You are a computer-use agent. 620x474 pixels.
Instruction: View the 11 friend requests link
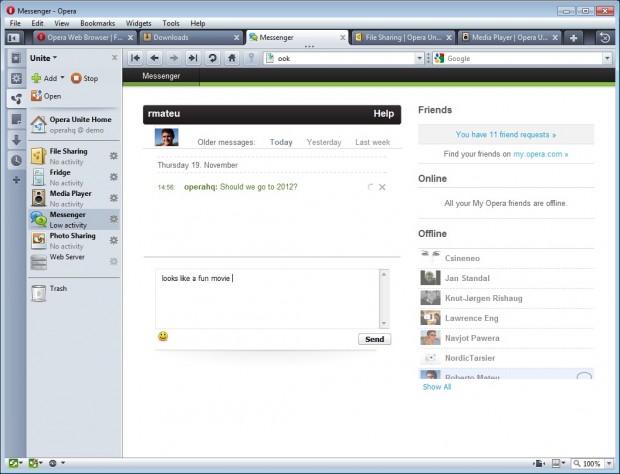point(506,134)
